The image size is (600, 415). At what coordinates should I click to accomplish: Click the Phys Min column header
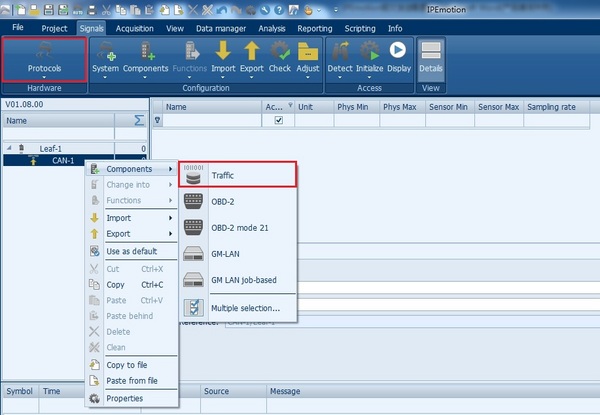357,107
